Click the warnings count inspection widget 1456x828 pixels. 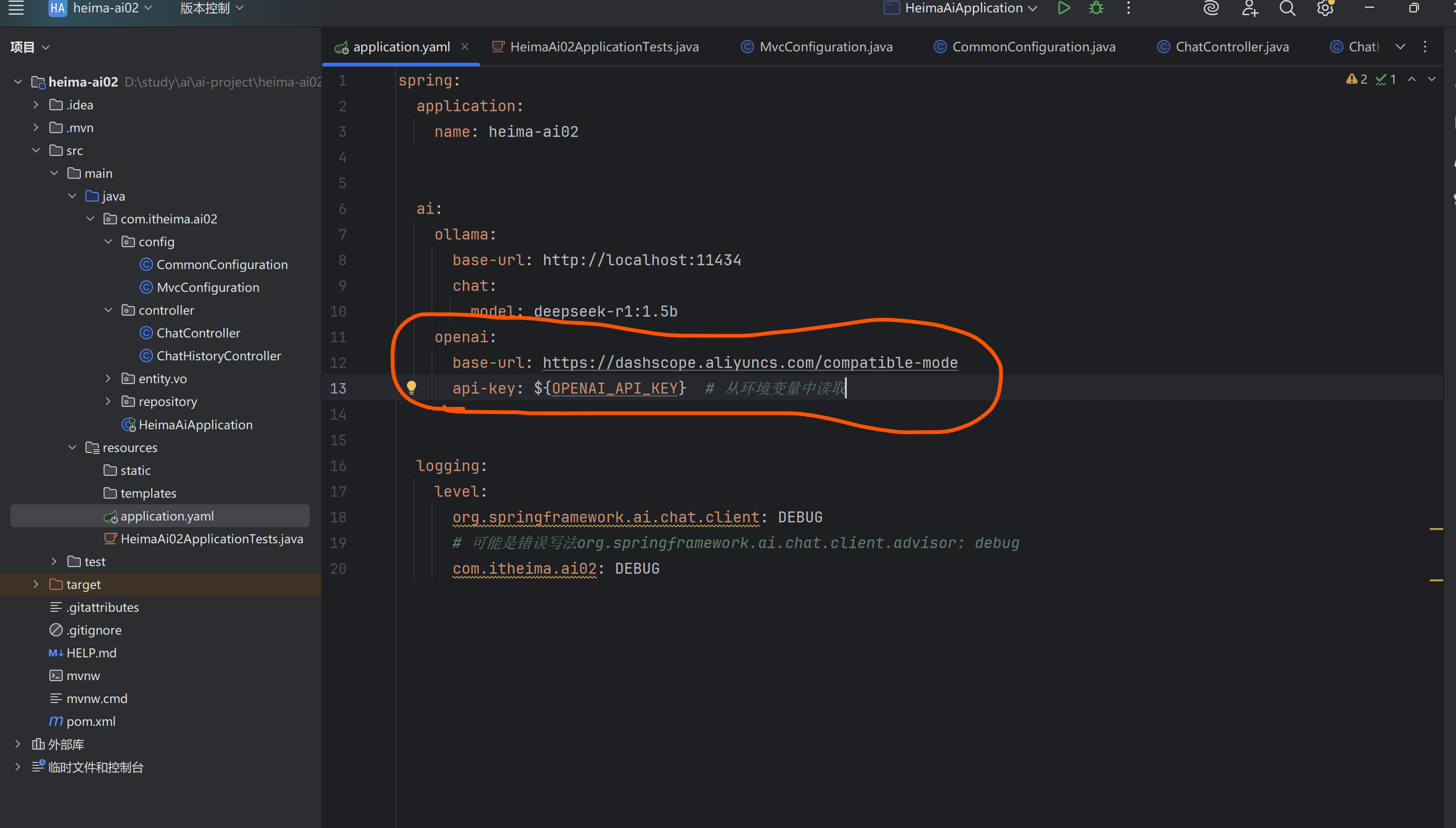tap(1357, 80)
